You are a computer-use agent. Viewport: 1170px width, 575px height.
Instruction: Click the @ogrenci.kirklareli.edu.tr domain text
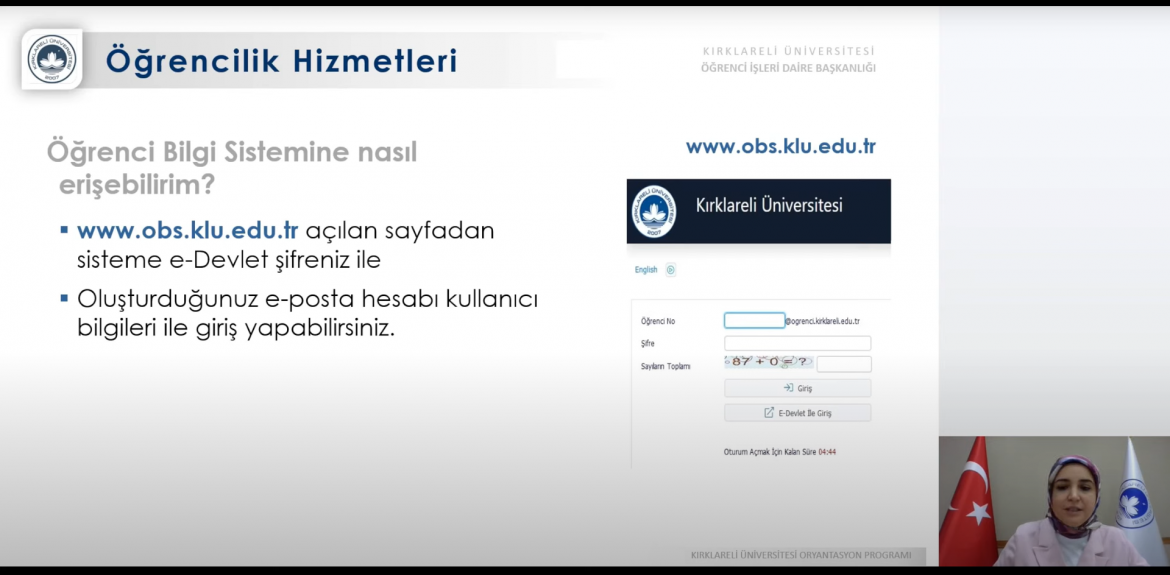coord(822,321)
